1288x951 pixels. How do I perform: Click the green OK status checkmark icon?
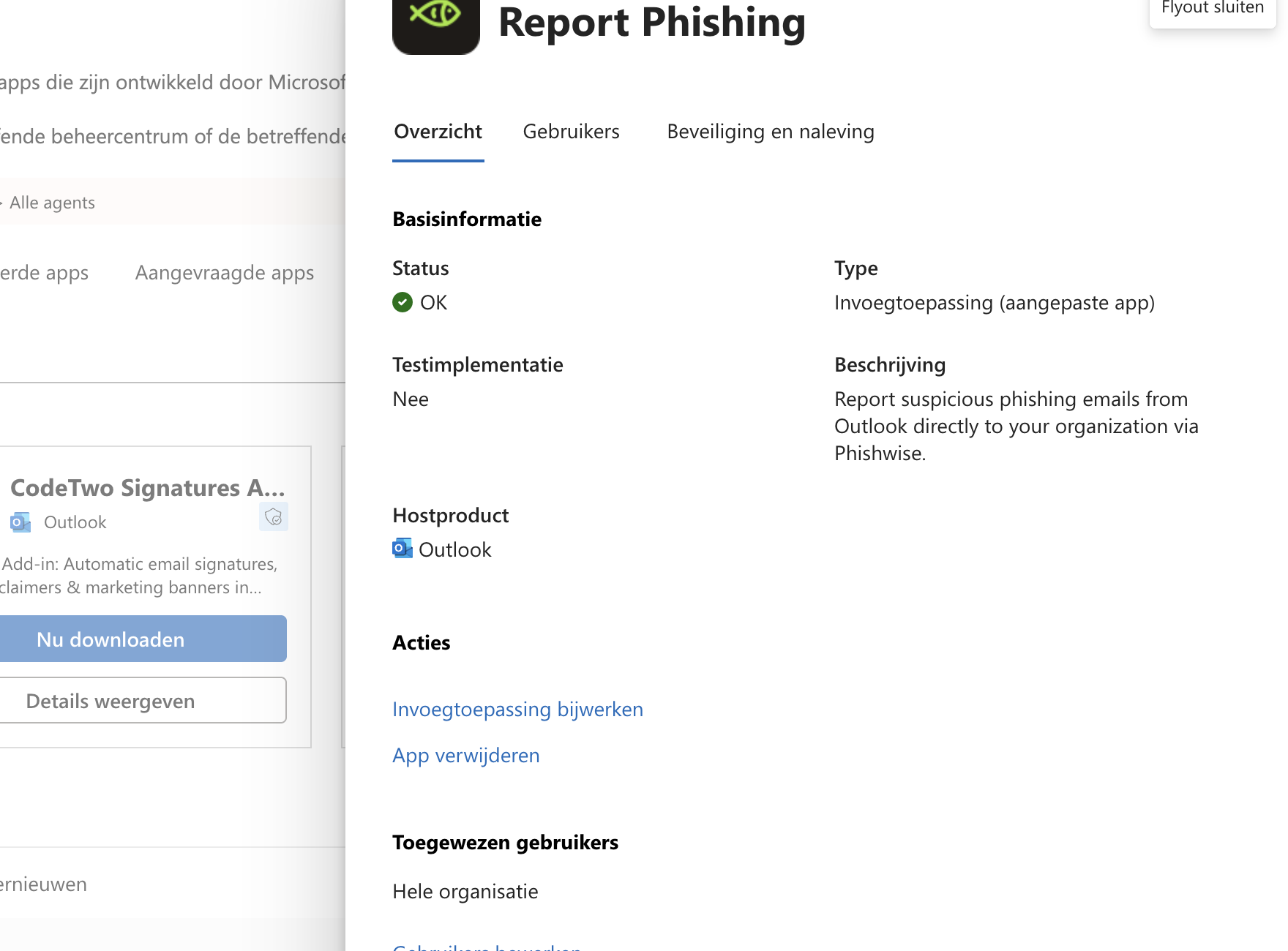402,302
